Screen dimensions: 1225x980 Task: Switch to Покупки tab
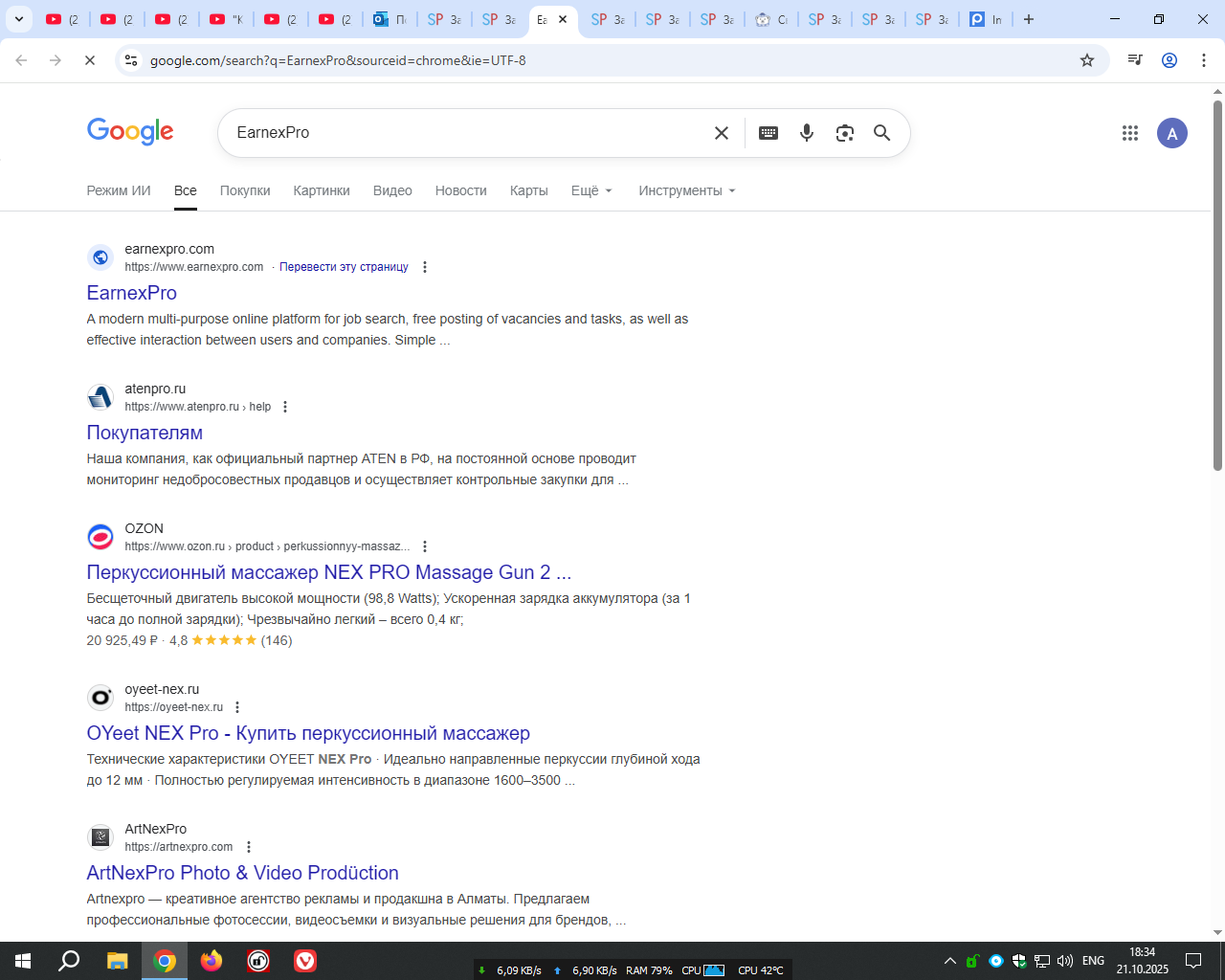point(245,190)
